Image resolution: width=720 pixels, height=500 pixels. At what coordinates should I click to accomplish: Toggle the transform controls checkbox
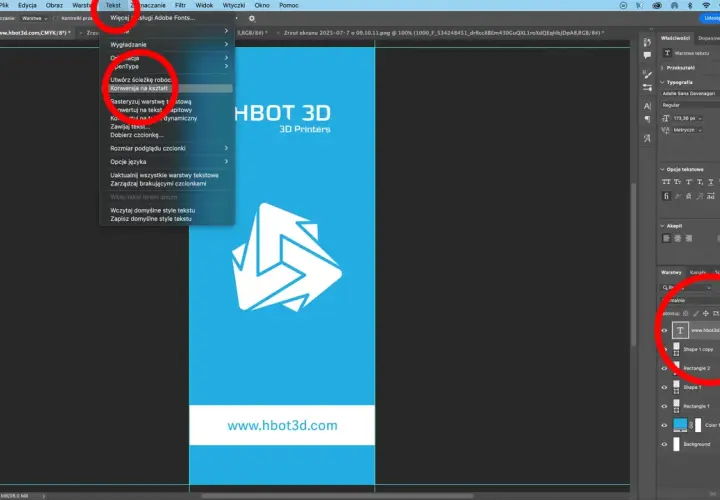(56, 18)
